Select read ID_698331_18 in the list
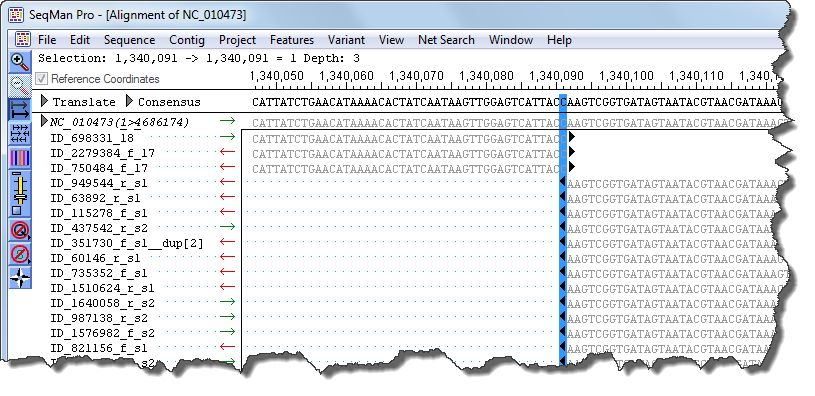The width and height of the screenshot is (815, 396). tap(92, 138)
